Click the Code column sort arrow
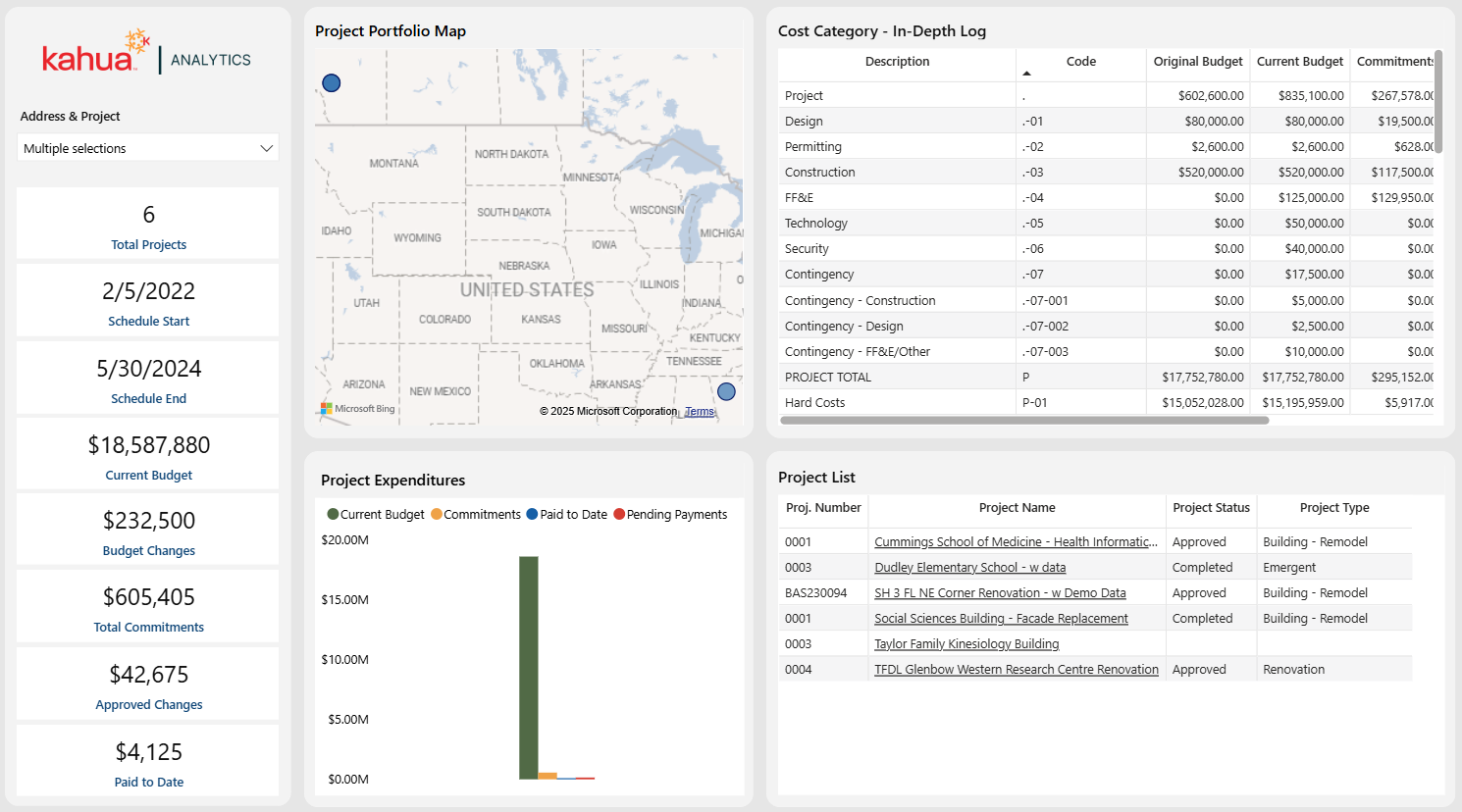This screenshot has height=812, width=1462. pyautogui.click(x=1026, y=74)
